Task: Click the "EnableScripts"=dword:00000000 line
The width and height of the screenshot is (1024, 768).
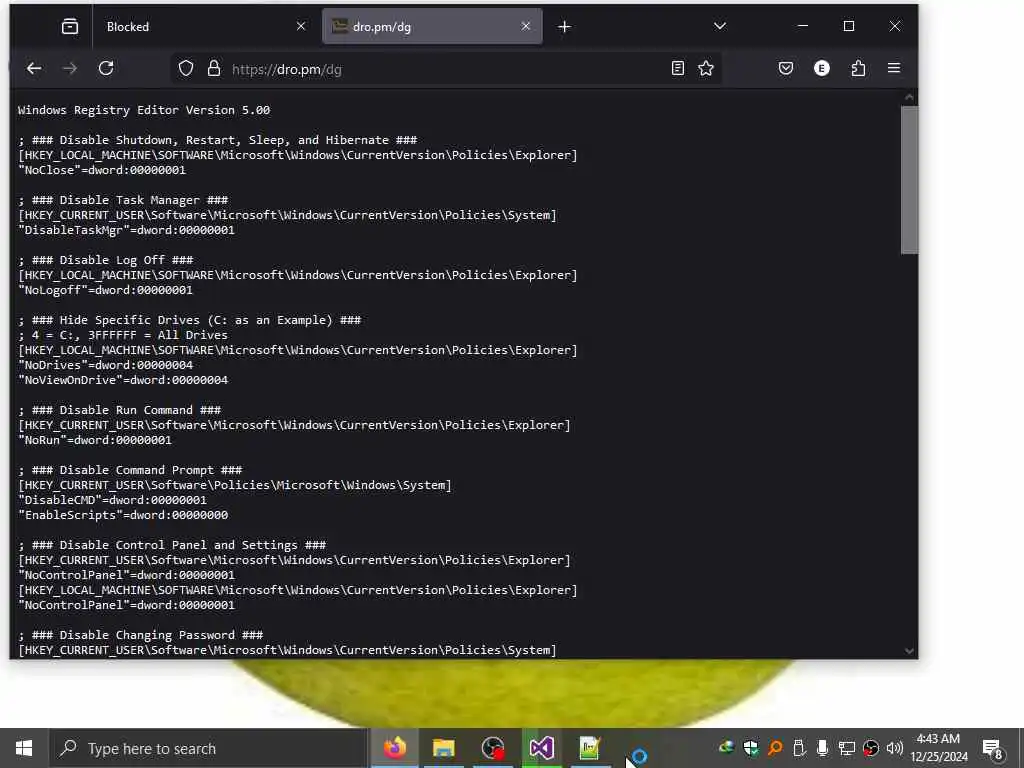Action: [x=123, y=516]
